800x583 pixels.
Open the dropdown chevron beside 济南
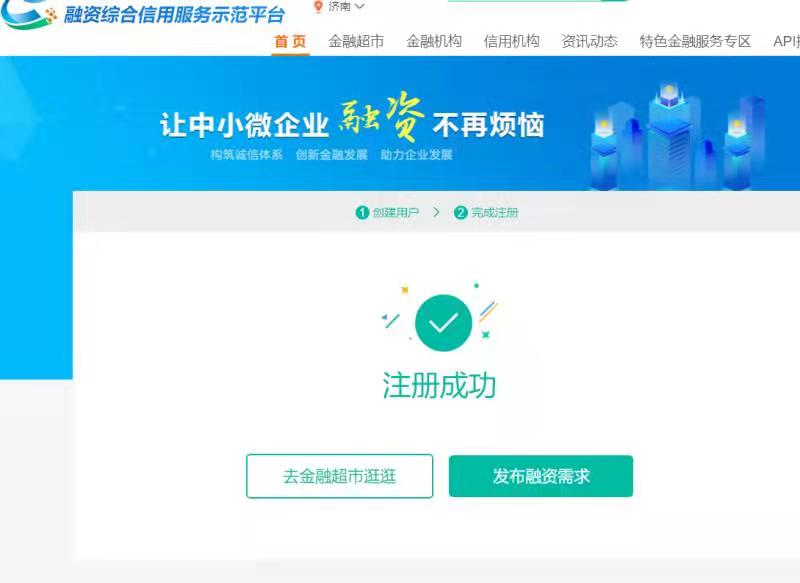tap(360, 6)
